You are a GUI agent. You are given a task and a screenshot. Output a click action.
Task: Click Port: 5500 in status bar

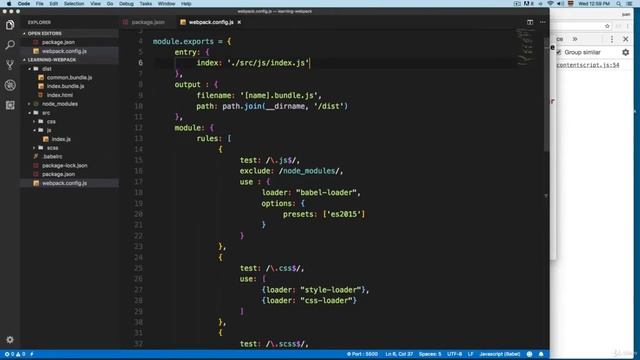362,354
